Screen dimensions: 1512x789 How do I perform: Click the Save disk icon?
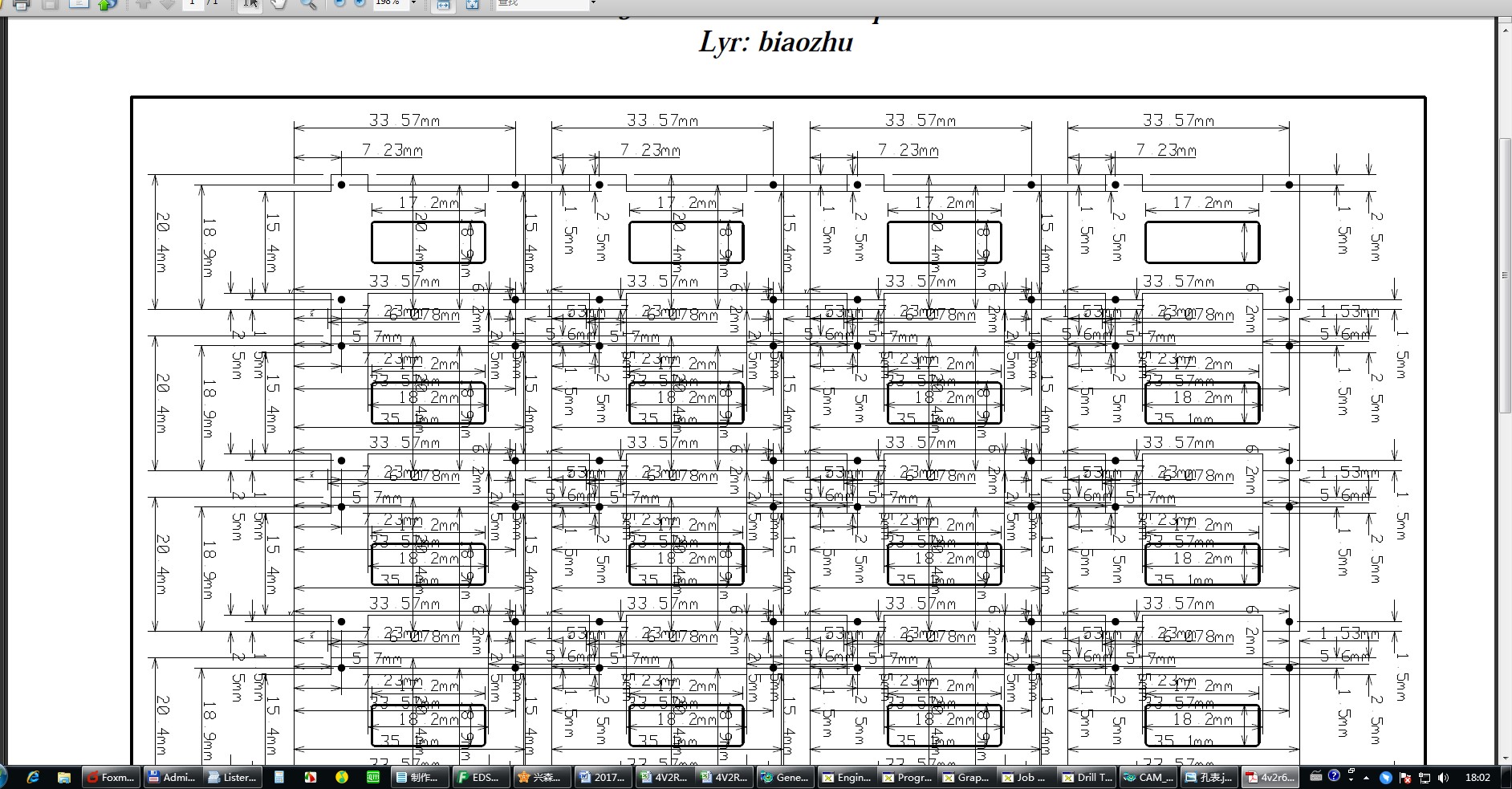click(x=51, y=4)
